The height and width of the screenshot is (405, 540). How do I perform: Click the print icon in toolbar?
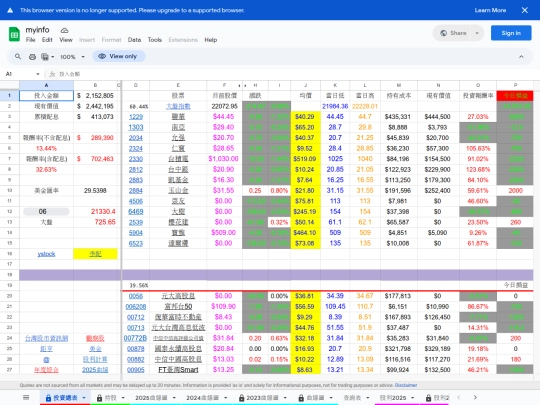32,56
